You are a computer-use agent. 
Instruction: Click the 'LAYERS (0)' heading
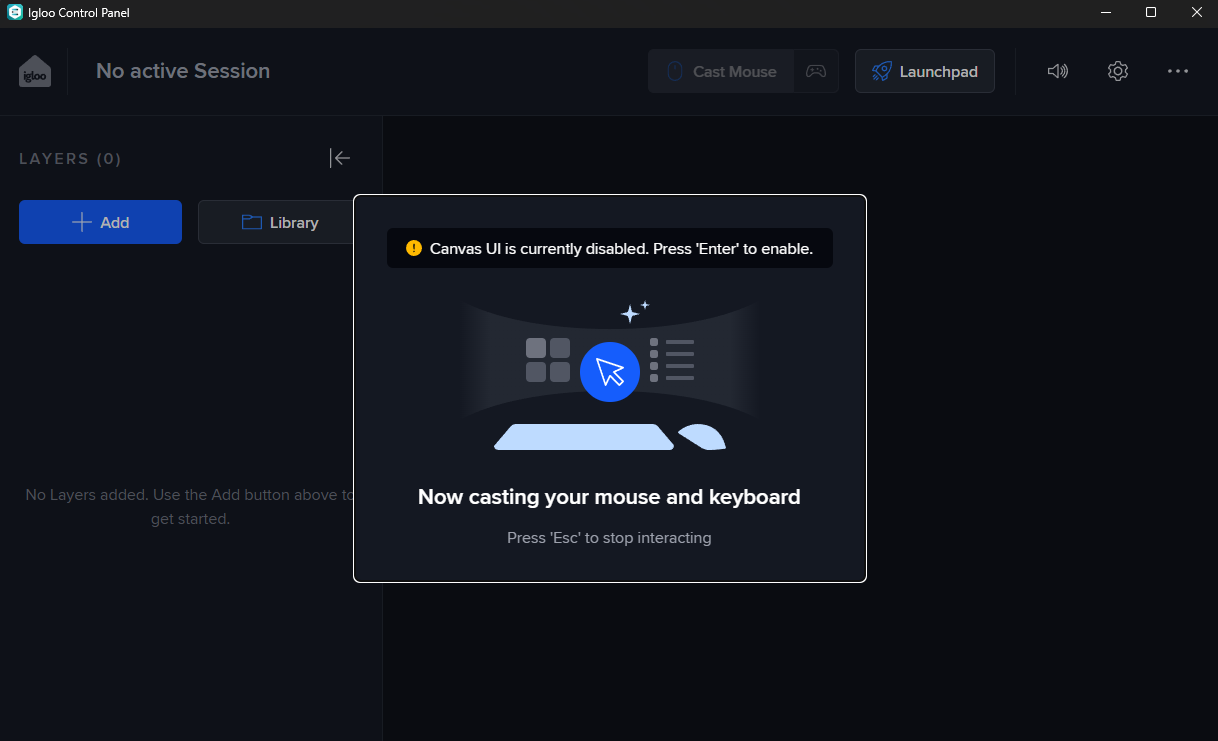[70, 159]
